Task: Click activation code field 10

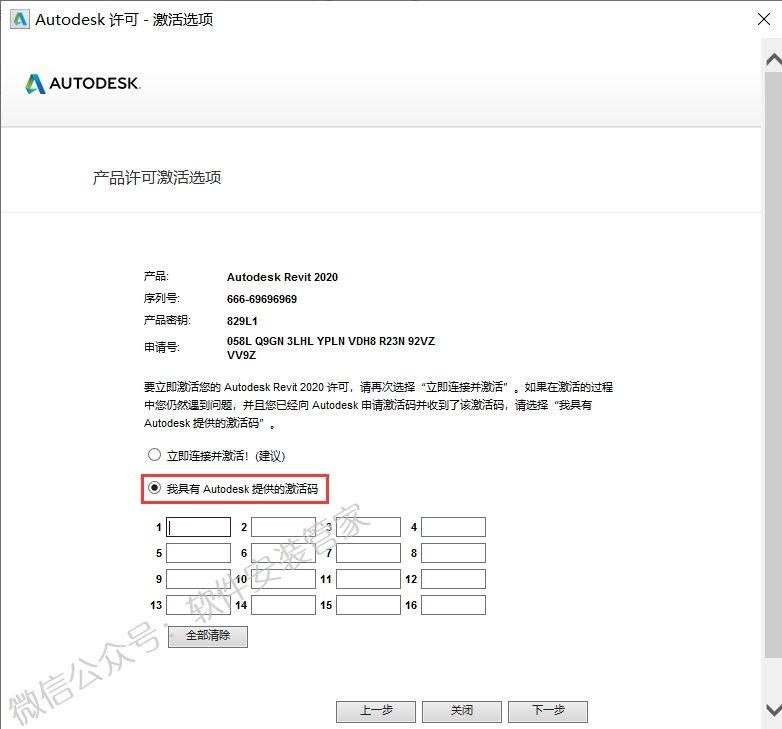Action: (x=283, y=579)
